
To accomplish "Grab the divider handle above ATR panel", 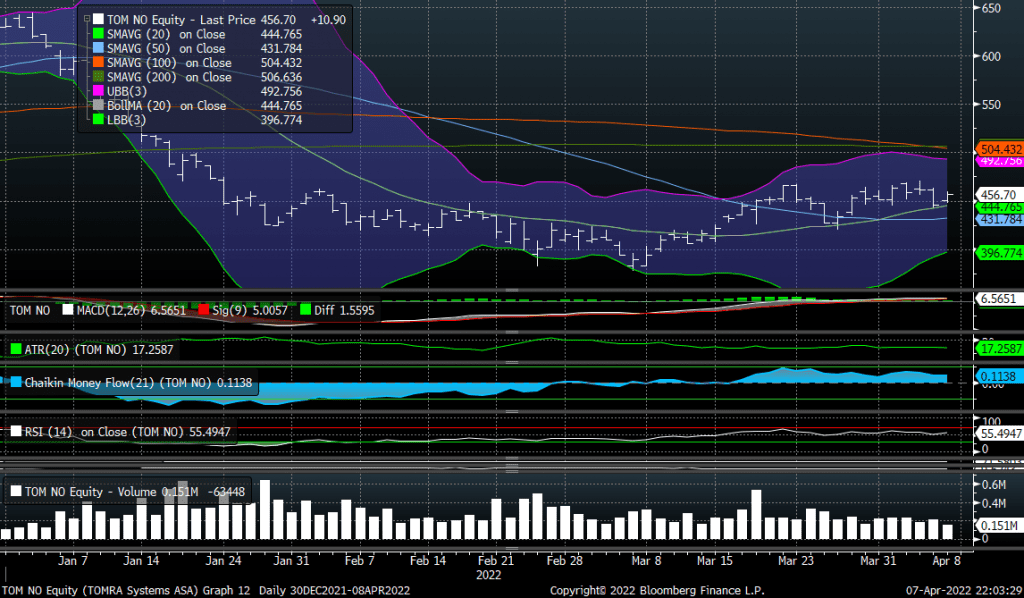I will [511, 332].
